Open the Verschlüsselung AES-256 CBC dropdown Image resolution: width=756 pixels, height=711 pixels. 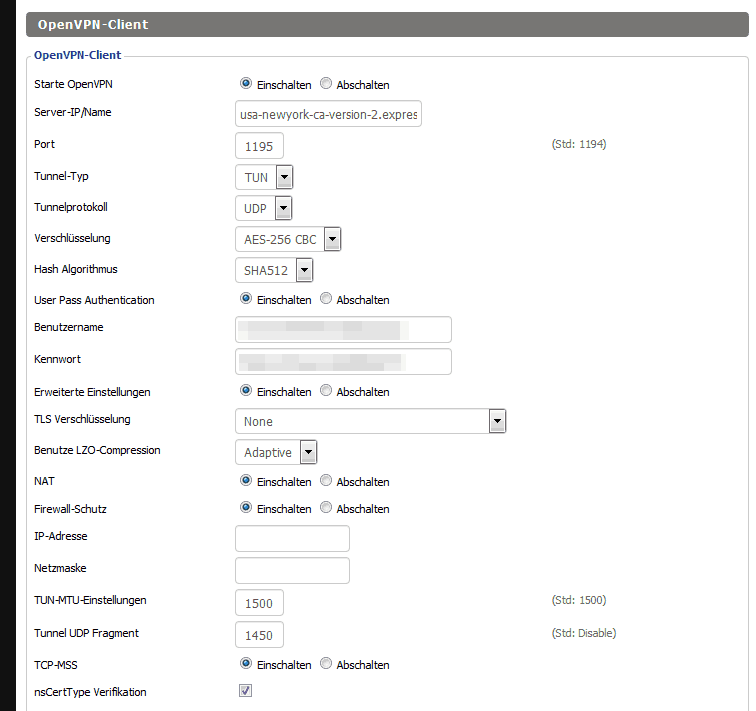click(x=288, y=239)
